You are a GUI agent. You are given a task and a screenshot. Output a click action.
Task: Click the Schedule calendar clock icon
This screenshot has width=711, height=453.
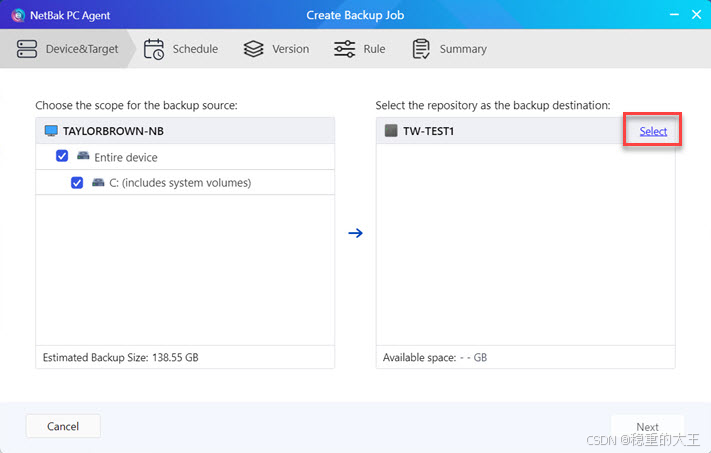(x=154, y=49)
